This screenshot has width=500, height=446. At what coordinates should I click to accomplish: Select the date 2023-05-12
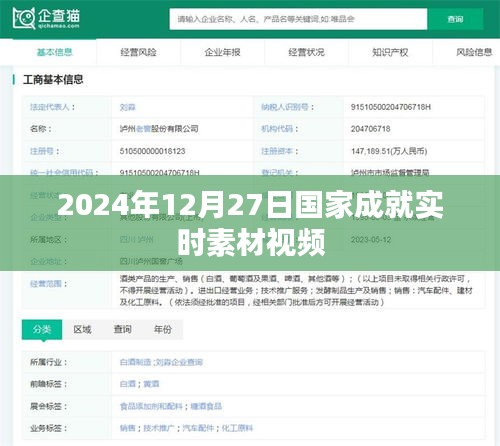(371, 240)
